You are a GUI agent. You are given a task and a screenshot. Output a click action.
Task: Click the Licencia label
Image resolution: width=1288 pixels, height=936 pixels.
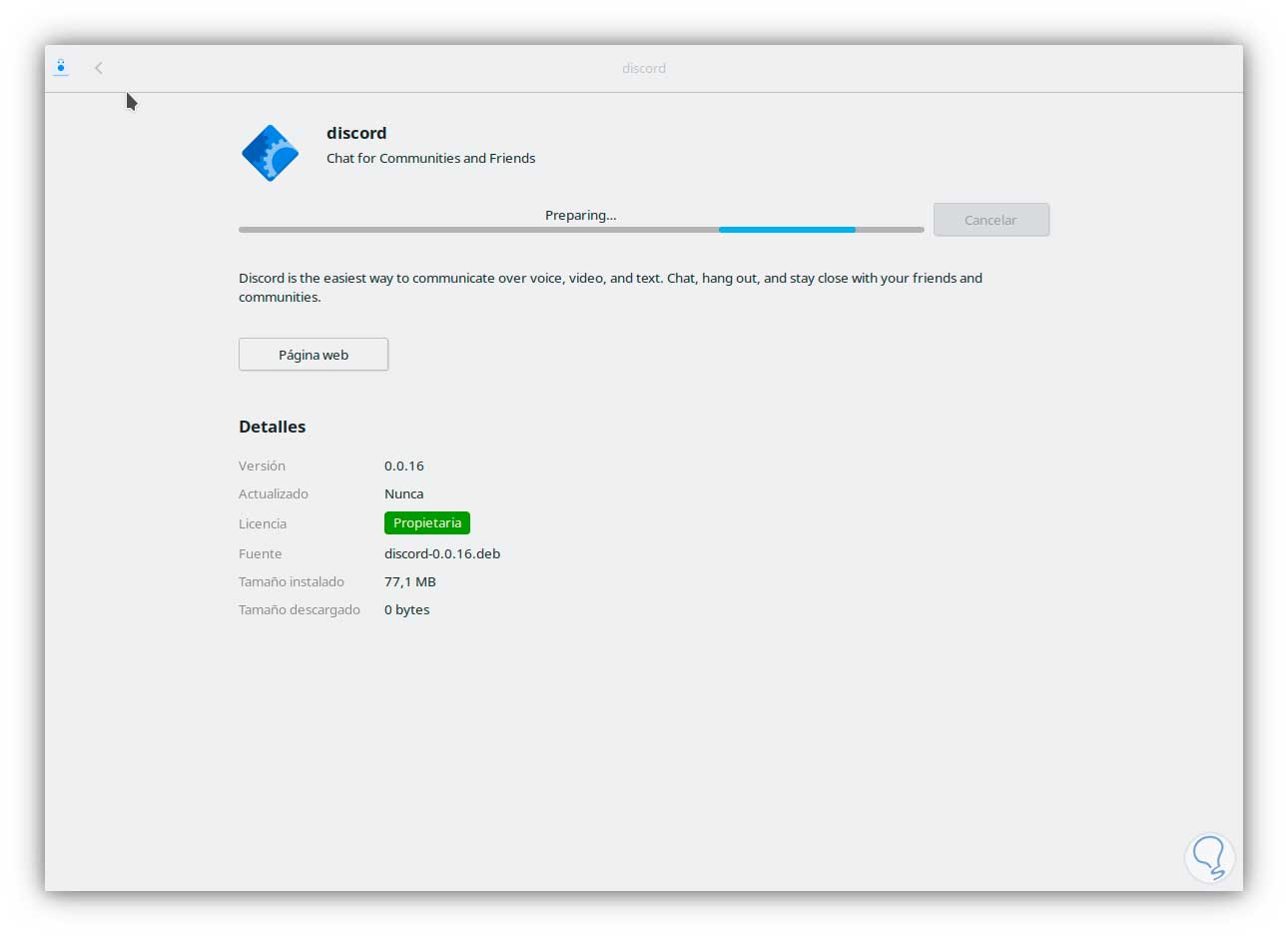click(263, 523)
